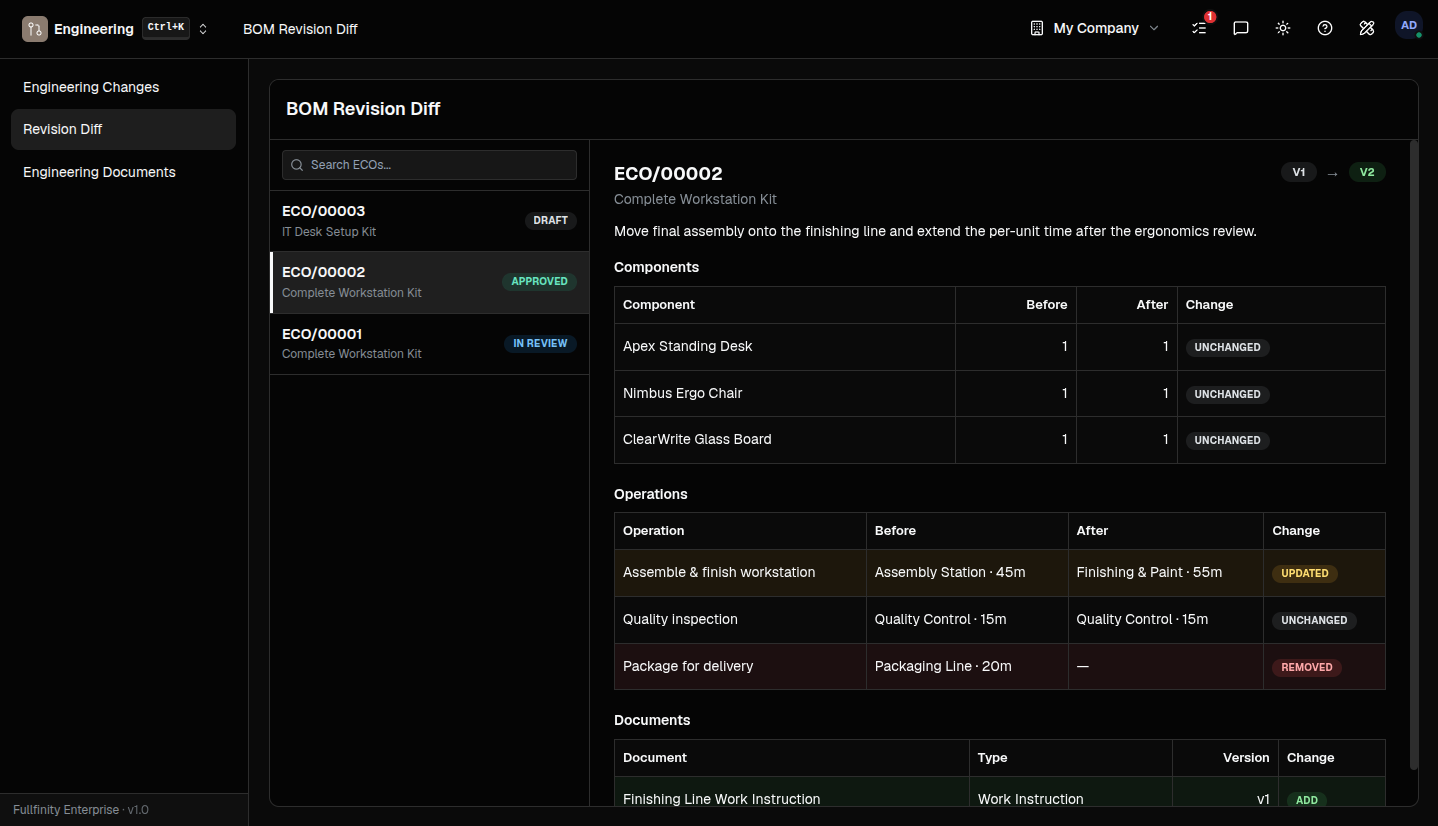
Task: Open the help question mark icon
Action: click(x=1325, y=28)
